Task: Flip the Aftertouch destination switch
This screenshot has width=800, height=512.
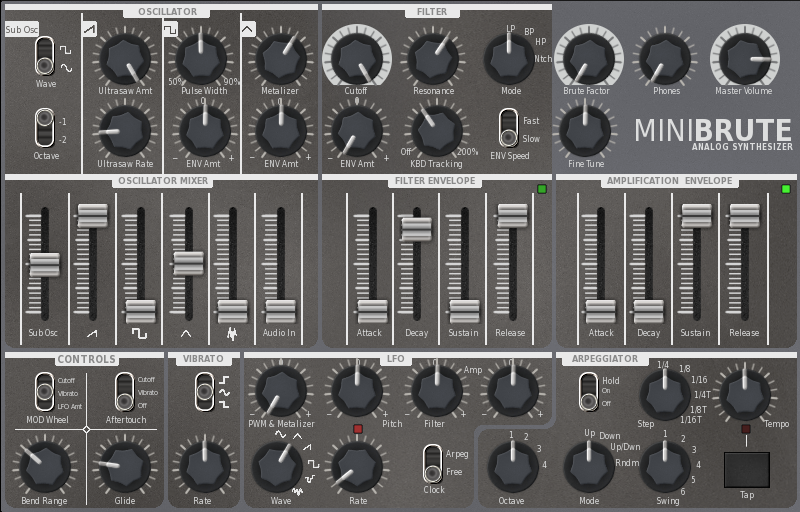Action: 124,392
